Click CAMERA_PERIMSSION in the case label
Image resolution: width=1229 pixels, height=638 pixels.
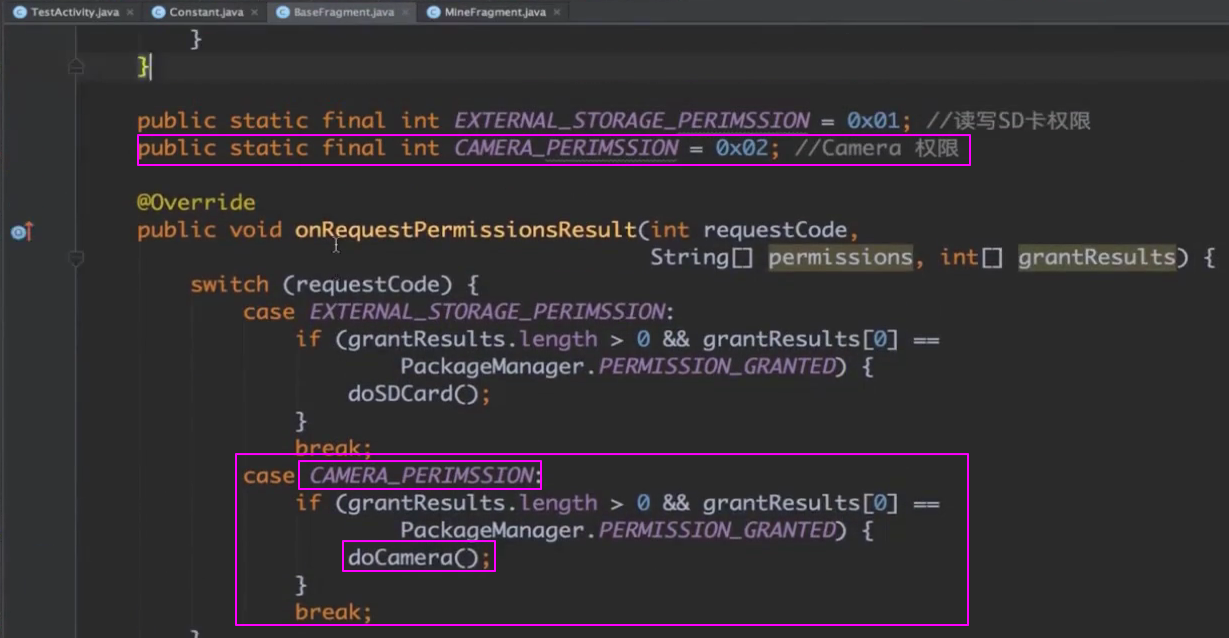[x=422, y=475]
